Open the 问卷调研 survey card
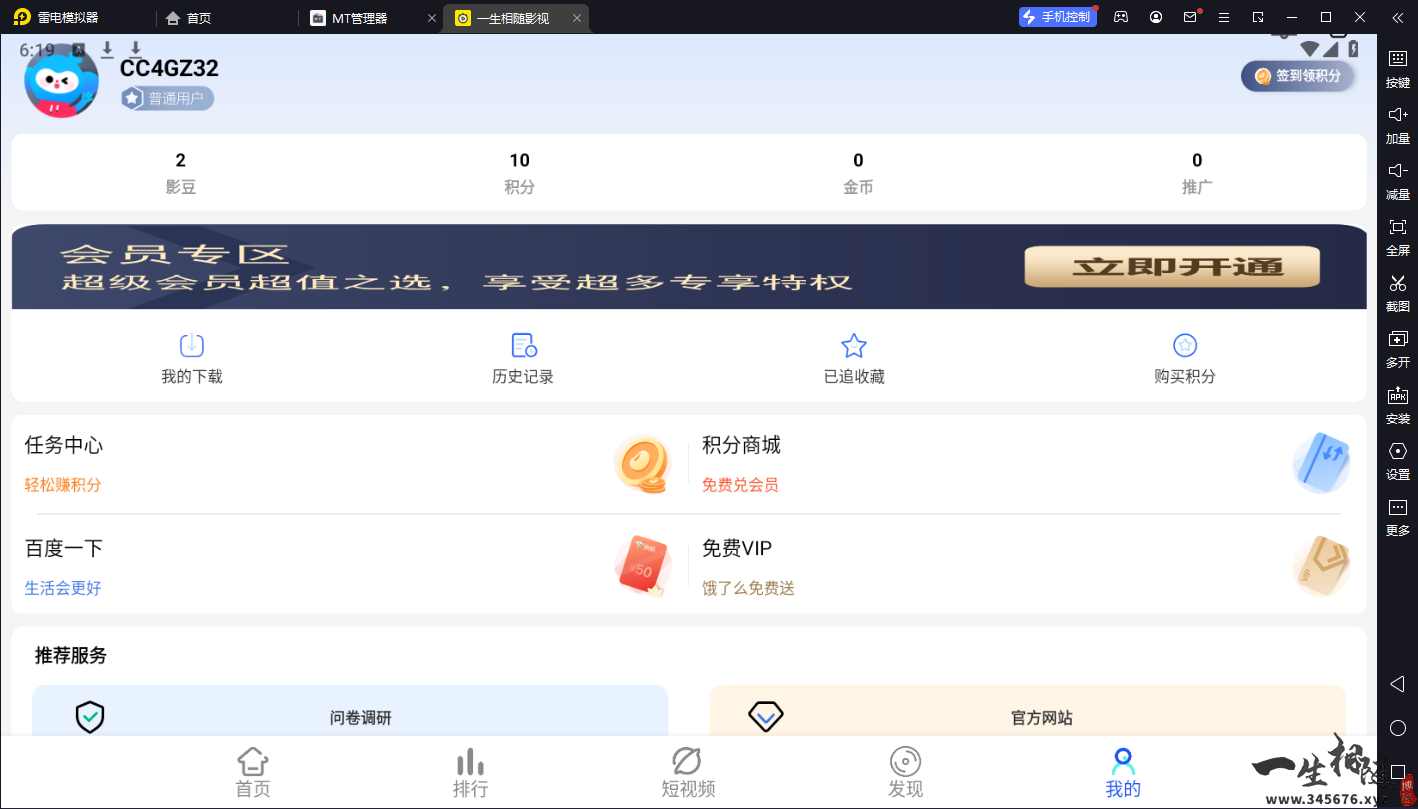The image size is (1418, 809). [x=350, y=717]
